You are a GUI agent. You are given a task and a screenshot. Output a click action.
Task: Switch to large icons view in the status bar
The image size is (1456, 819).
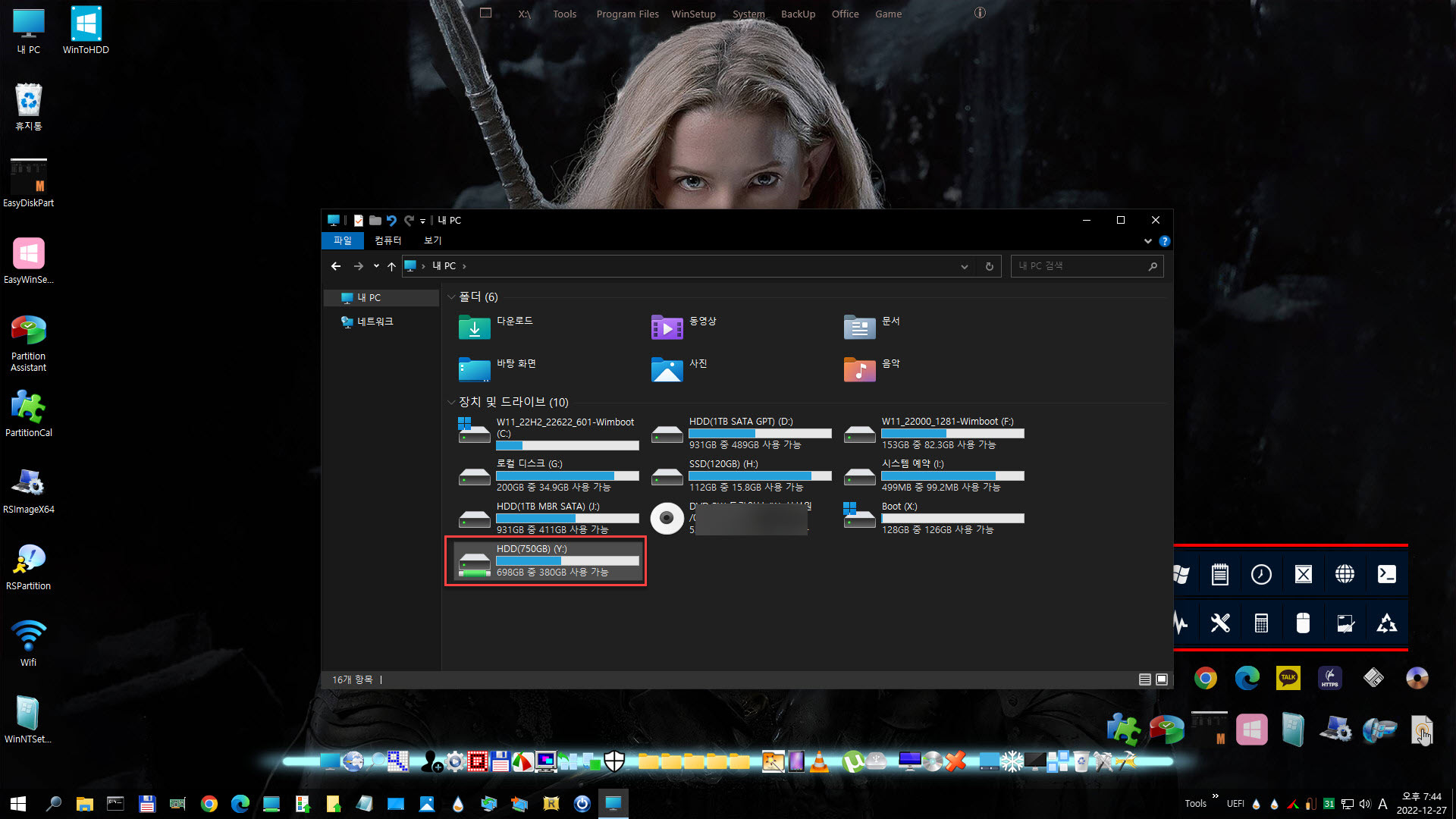pyautogui.click(x=1162, y=679)
